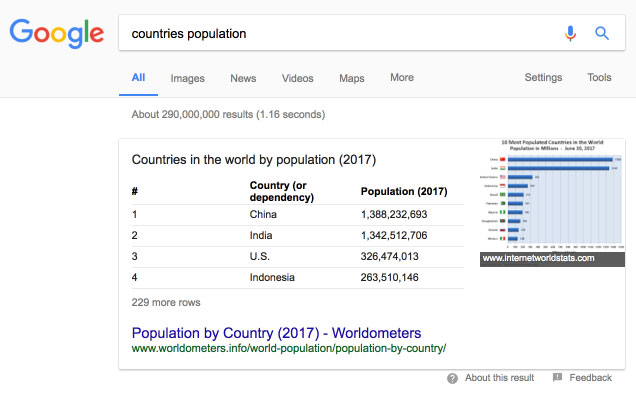
Task: Open the Settings menu
Action: pos(543,77)
